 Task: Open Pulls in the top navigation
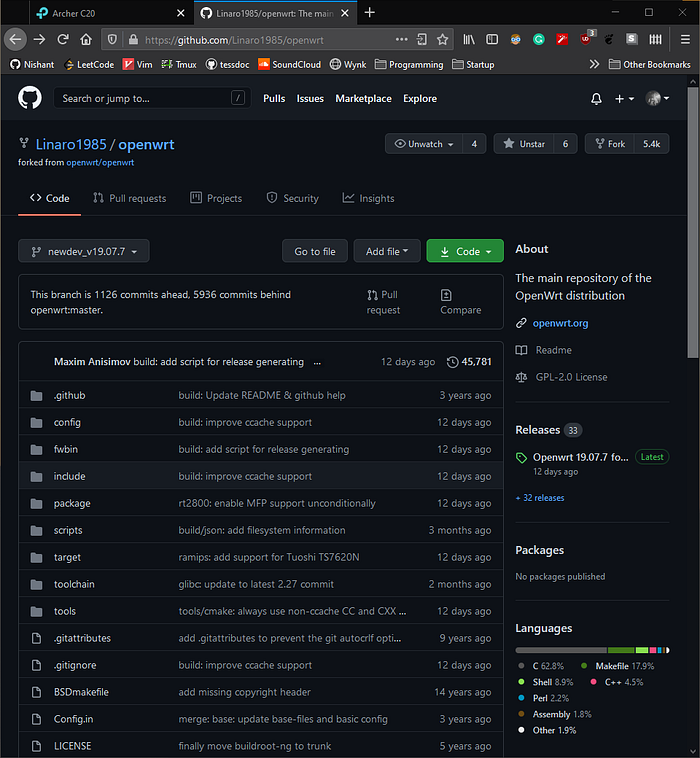274,99
